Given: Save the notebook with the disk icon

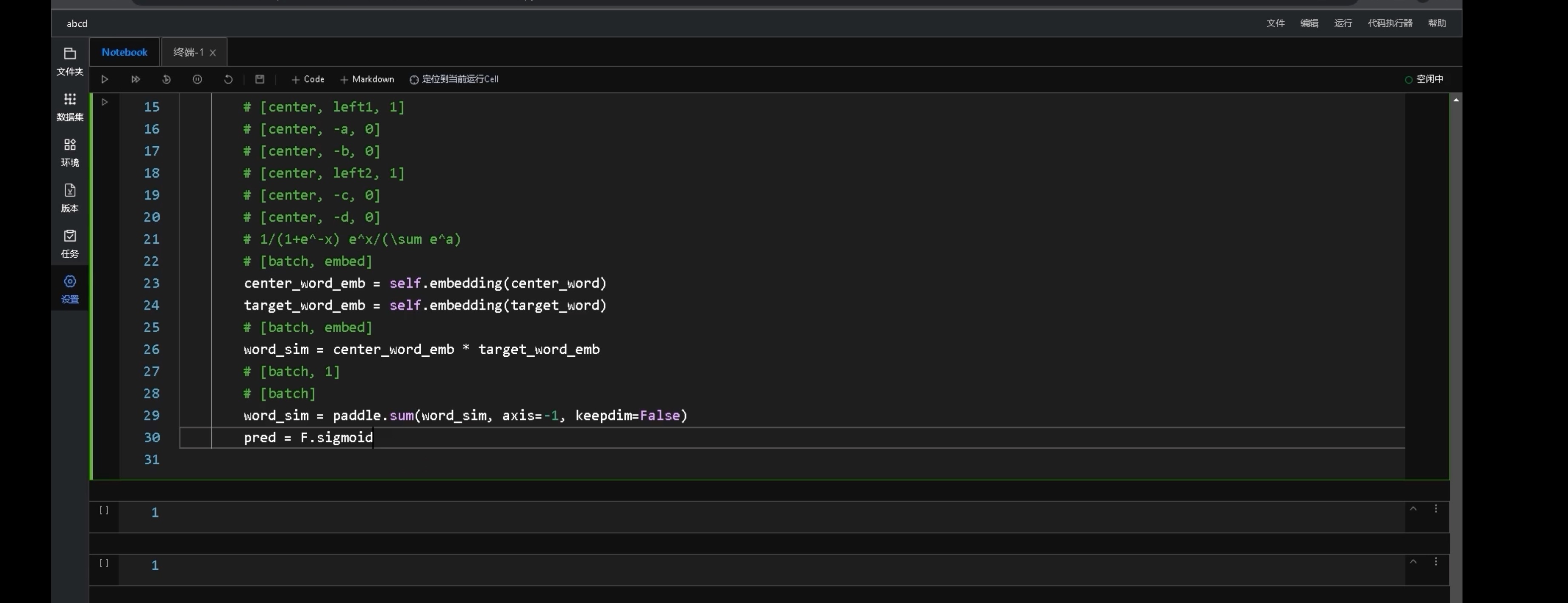Looking at the screenshot, I should pos(260,79).
